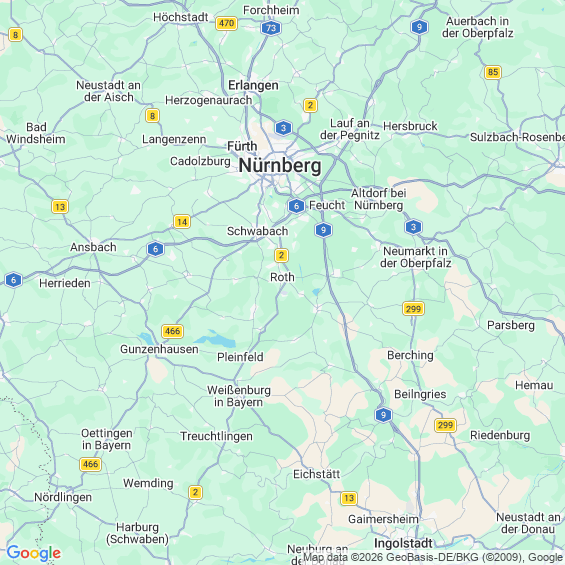The image size is (565, 565).
Task: Click the 299 shield above Berching
Action: (x=413, y=309)
